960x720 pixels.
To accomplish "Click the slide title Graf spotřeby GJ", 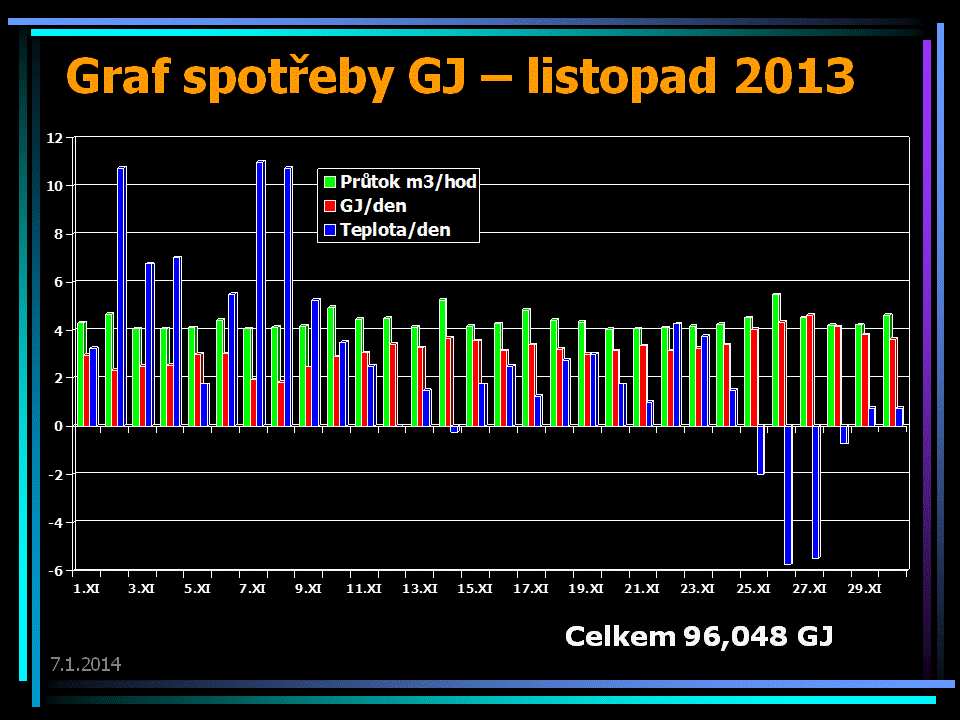I will 459,77.
